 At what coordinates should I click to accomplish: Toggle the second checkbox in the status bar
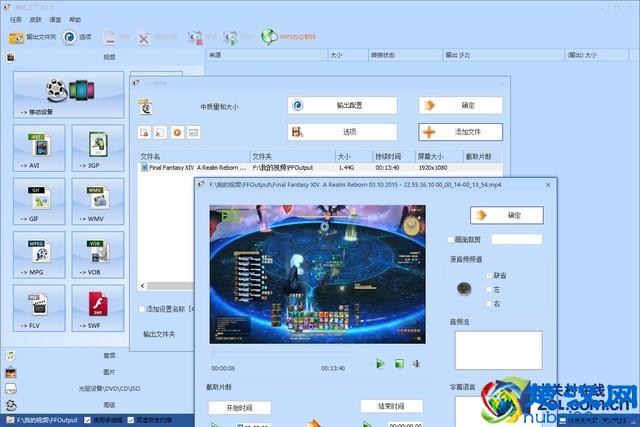131,420
